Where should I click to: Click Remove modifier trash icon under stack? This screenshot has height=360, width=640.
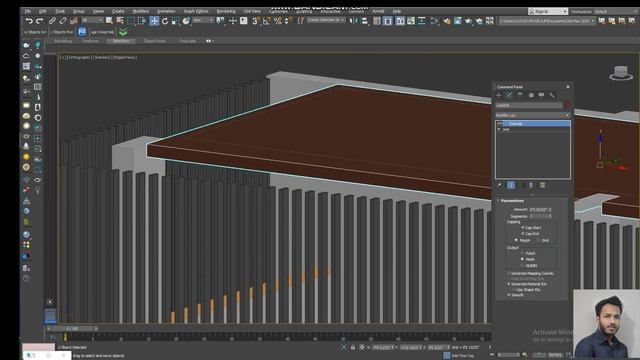[531, 185]
